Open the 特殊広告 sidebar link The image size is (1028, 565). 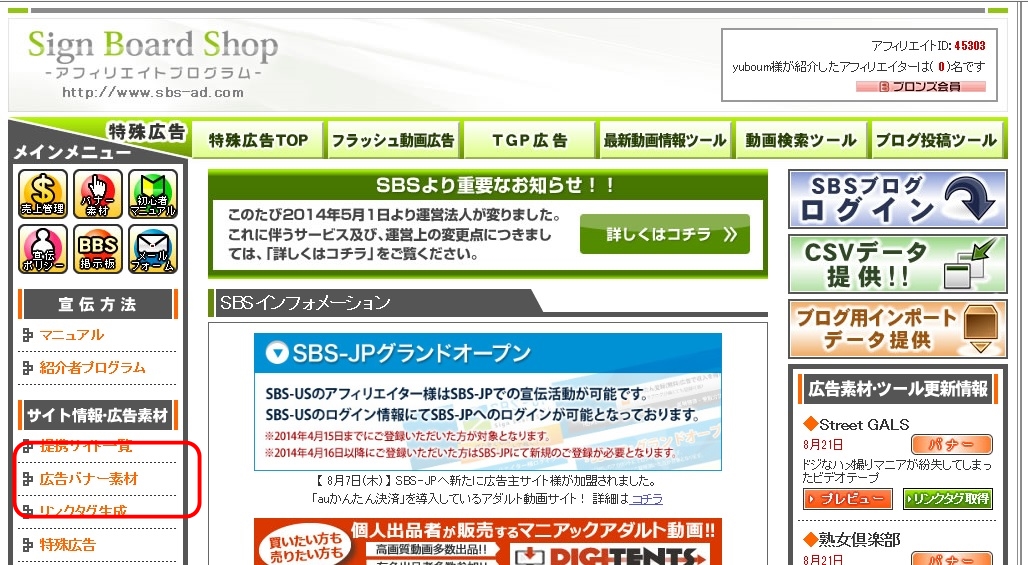click(68, 545)
